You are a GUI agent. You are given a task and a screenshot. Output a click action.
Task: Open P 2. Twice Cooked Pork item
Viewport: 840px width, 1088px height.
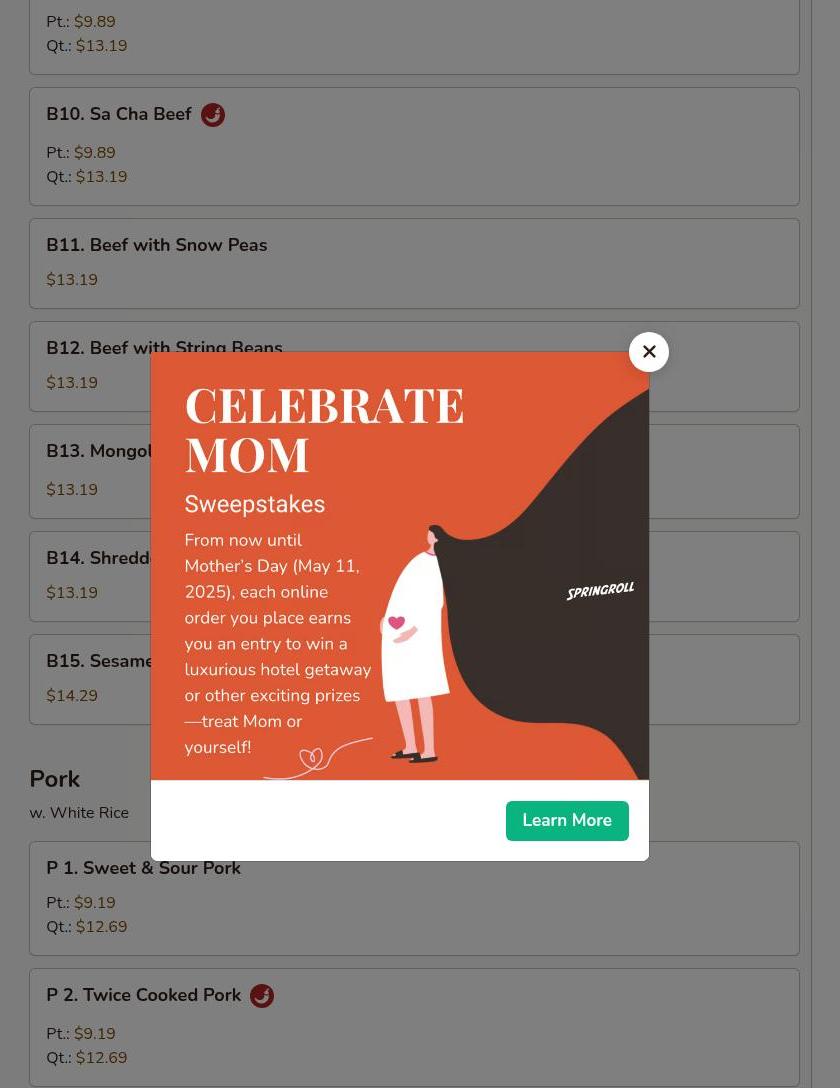(x=414, y=1028)
